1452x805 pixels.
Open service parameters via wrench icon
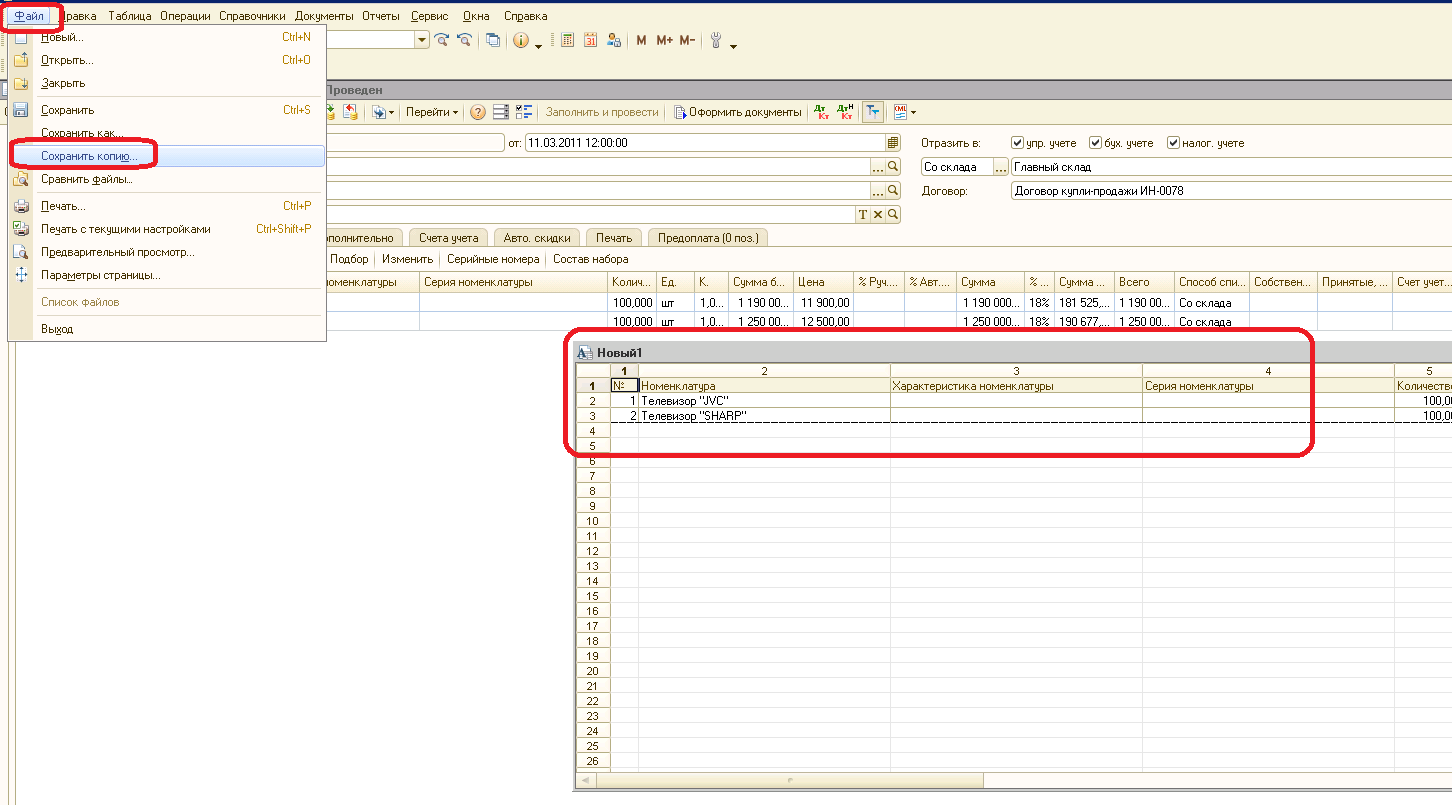(716, 40)
